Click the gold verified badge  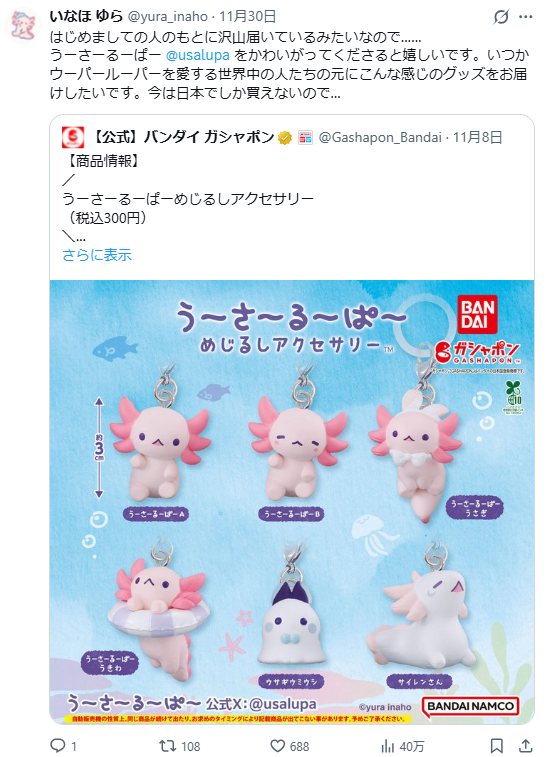click(x=285, y=138)
